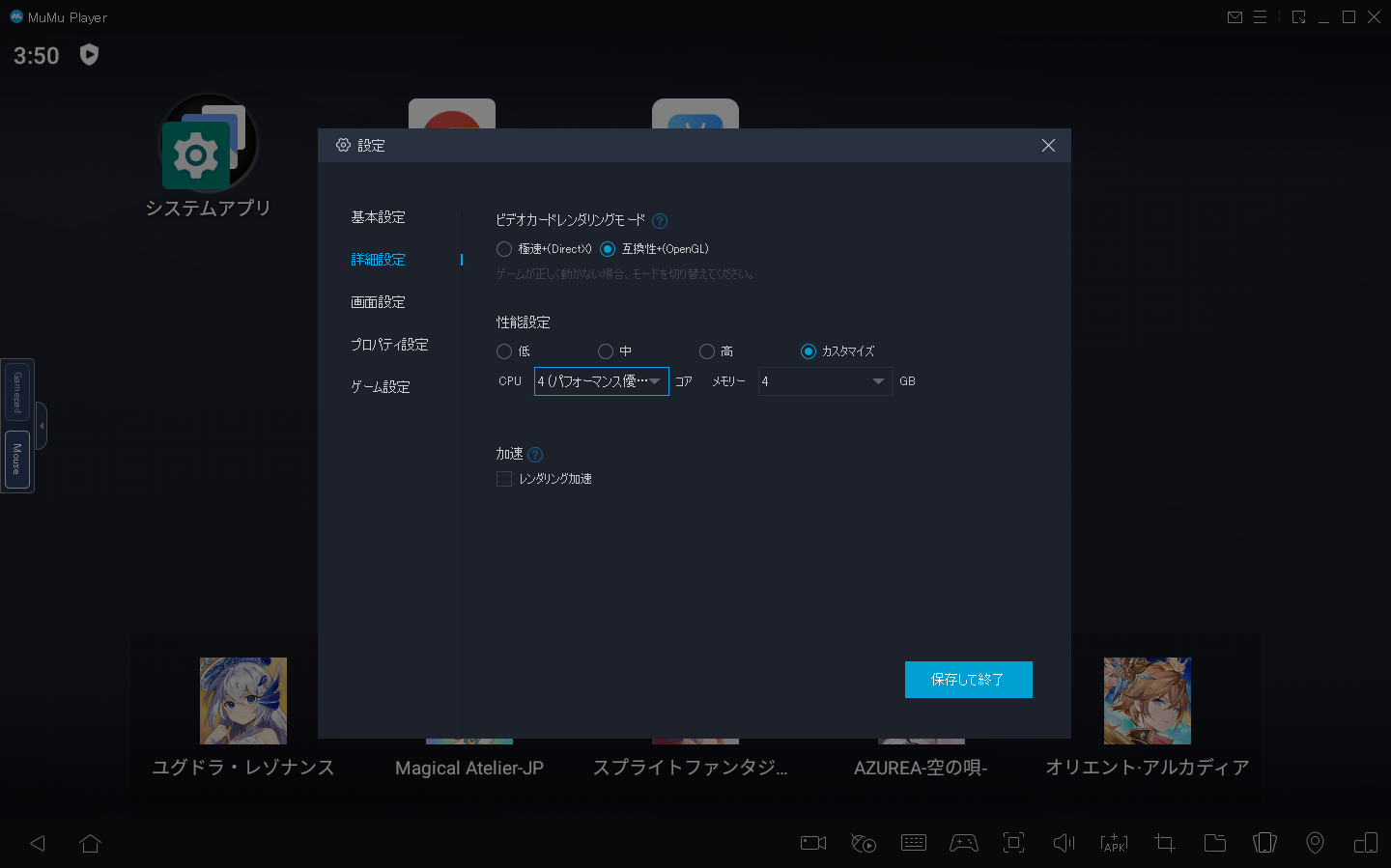The width and height of the screenshot is (1391, 868).
Task: Click the AZUREA-空の唄- app label
Action: pos(921,769)
